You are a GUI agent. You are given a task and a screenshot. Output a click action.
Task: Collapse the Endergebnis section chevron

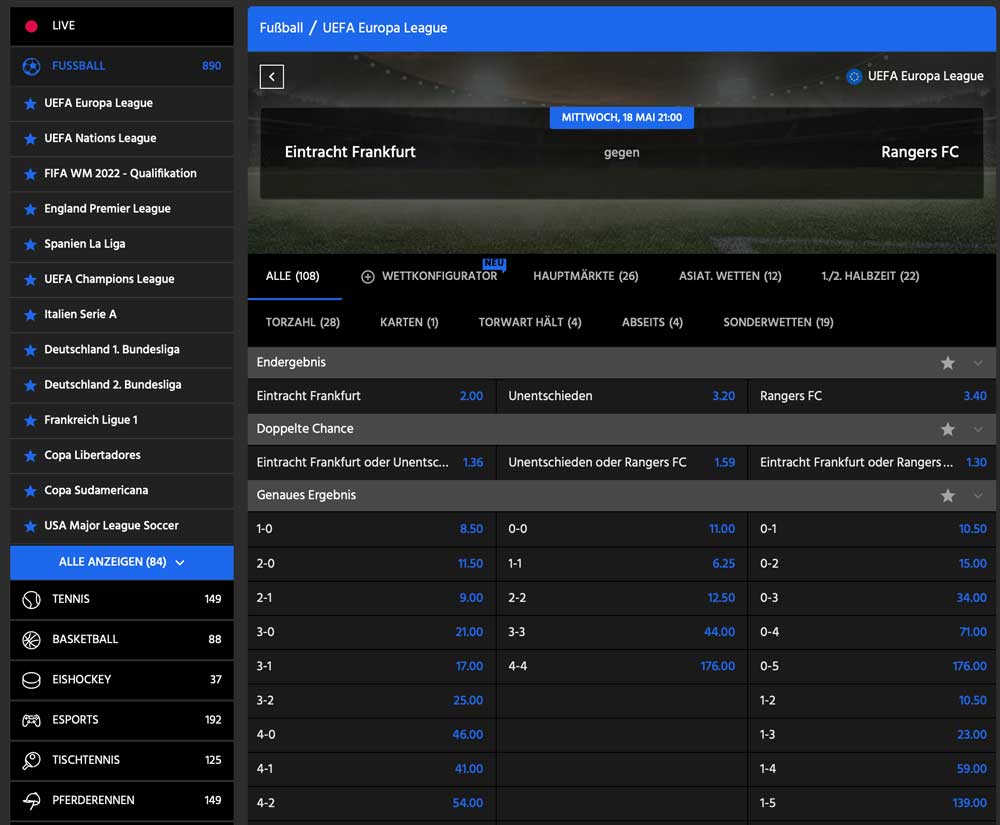(978, 363)
